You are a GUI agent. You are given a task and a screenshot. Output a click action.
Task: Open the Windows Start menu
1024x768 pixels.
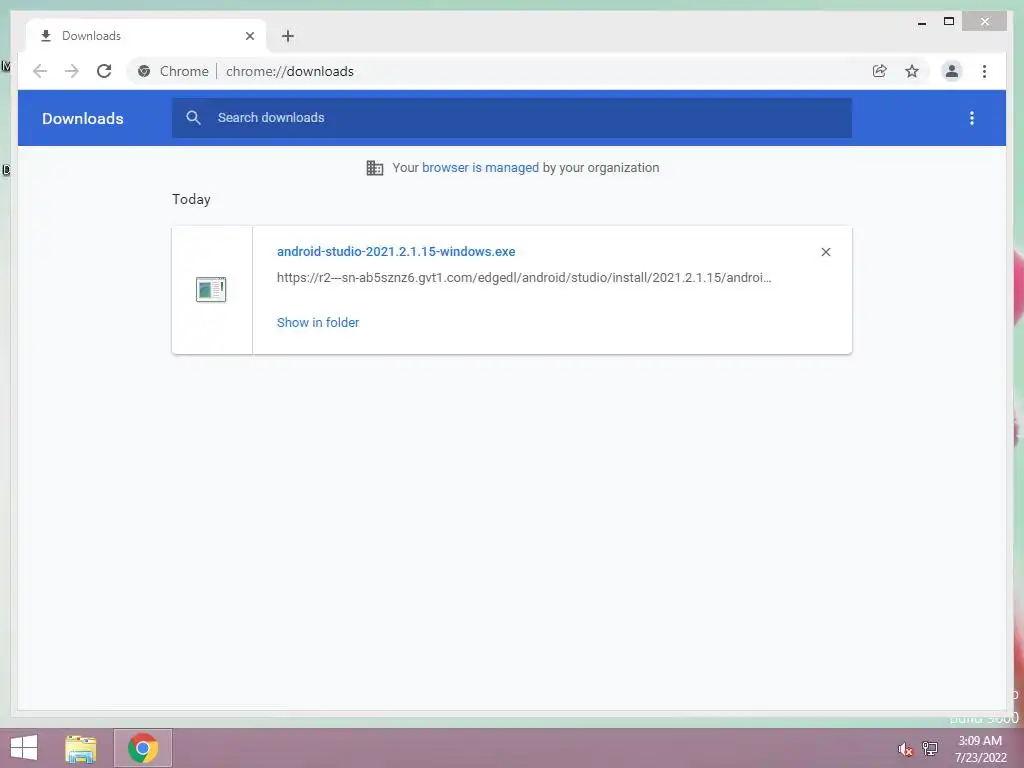pos(24,748)
